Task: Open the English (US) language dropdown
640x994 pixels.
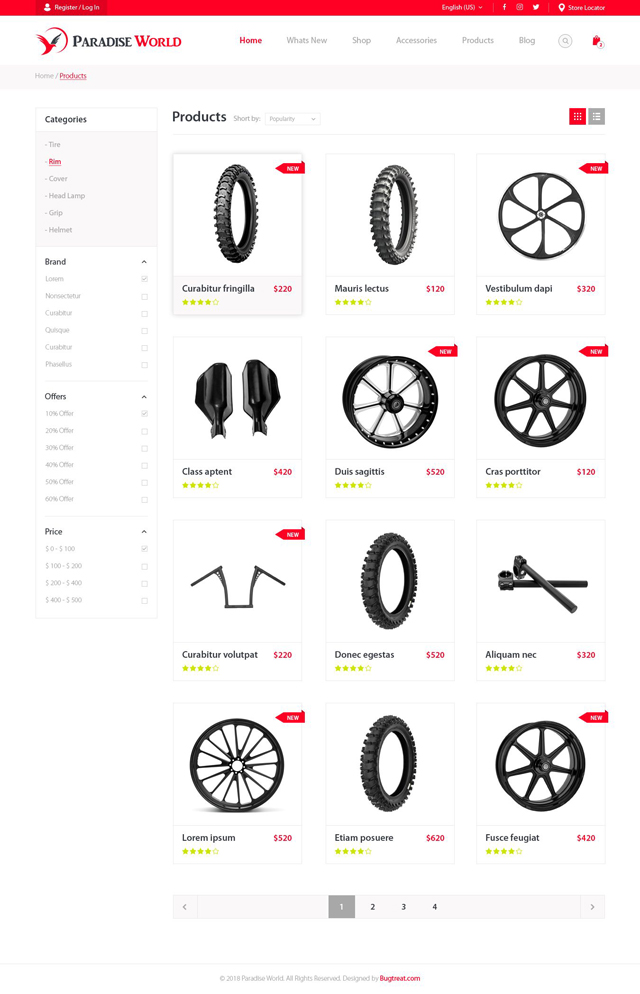Action: point(462,8)
